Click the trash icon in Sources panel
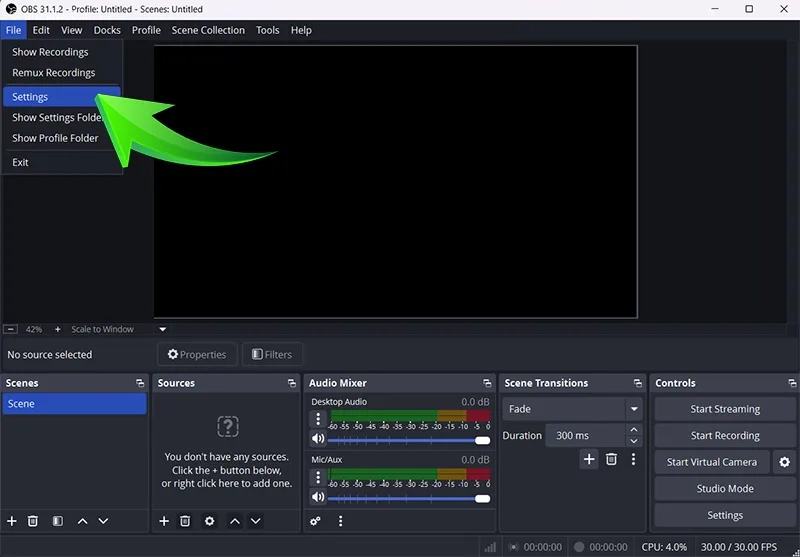Viewport: 800px width, 557px height. tap(185, 521)
